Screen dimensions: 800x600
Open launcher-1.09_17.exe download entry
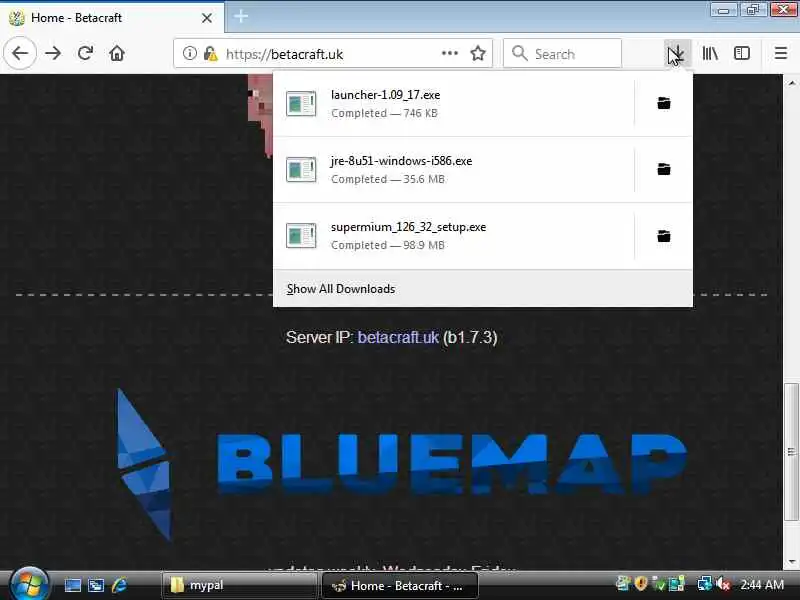coord(454,104)
